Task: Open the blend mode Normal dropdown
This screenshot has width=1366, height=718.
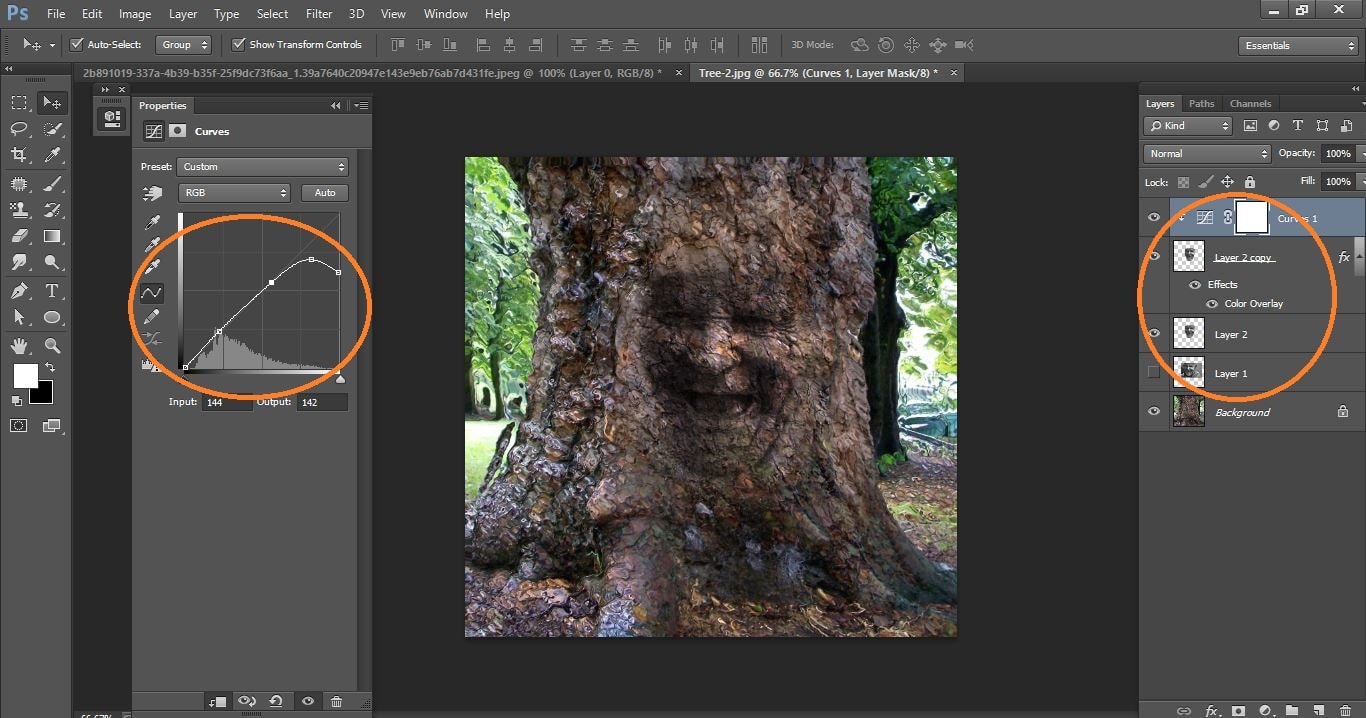Action: click(1205, 153)
